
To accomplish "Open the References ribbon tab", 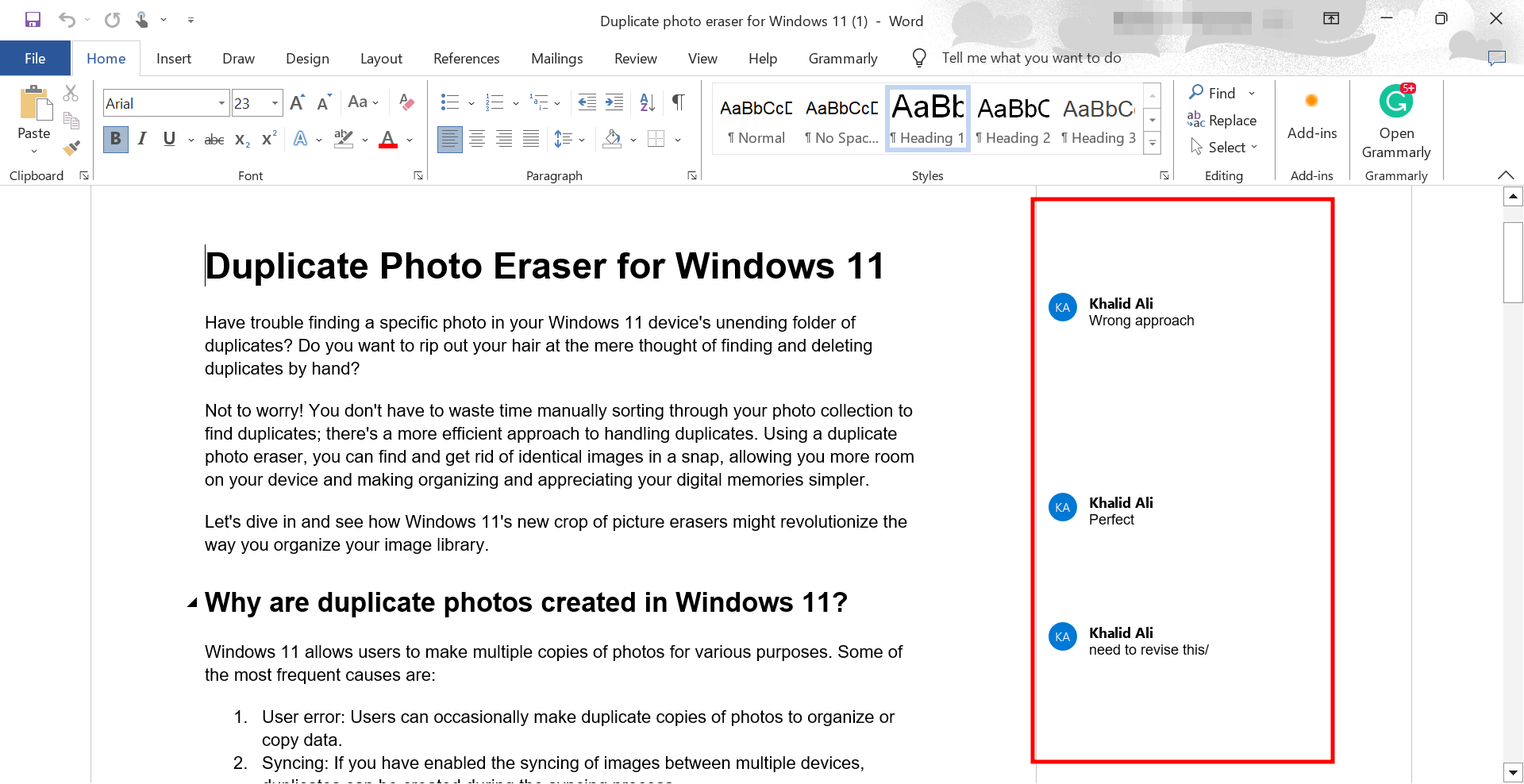I will coord(466,59).
